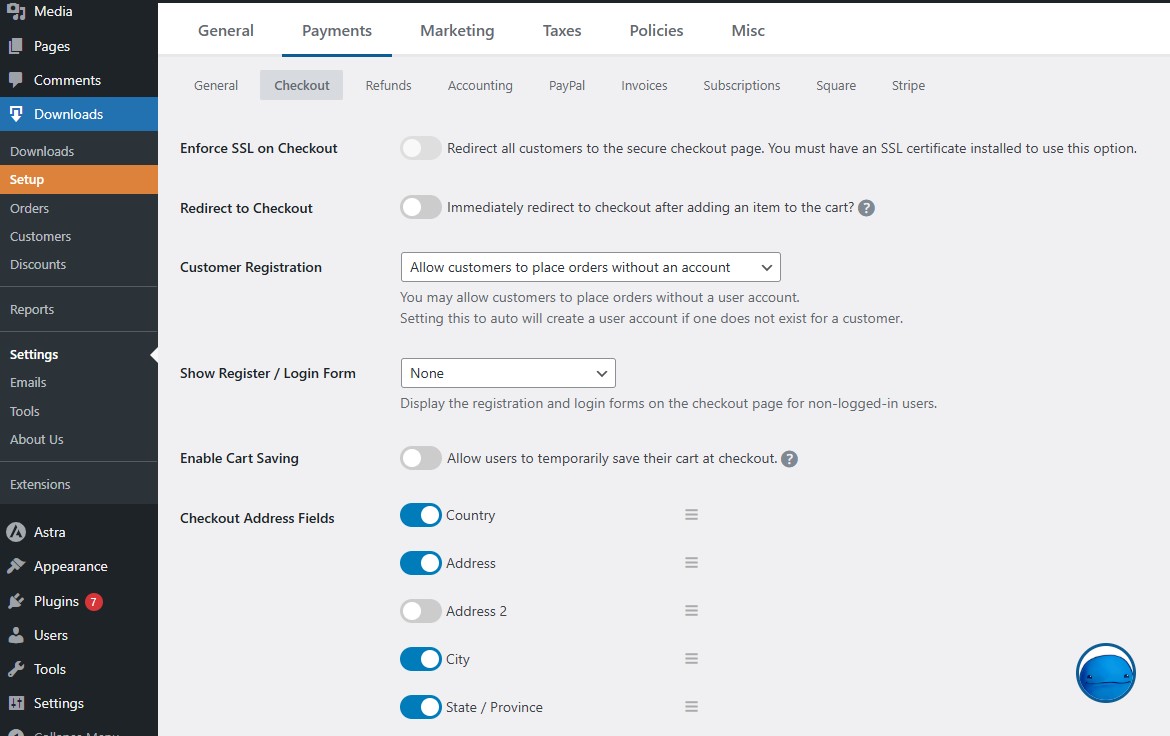1170x736 pixels.
Task: Disable the City address field toggle
Action: click(x=421, y=659)
